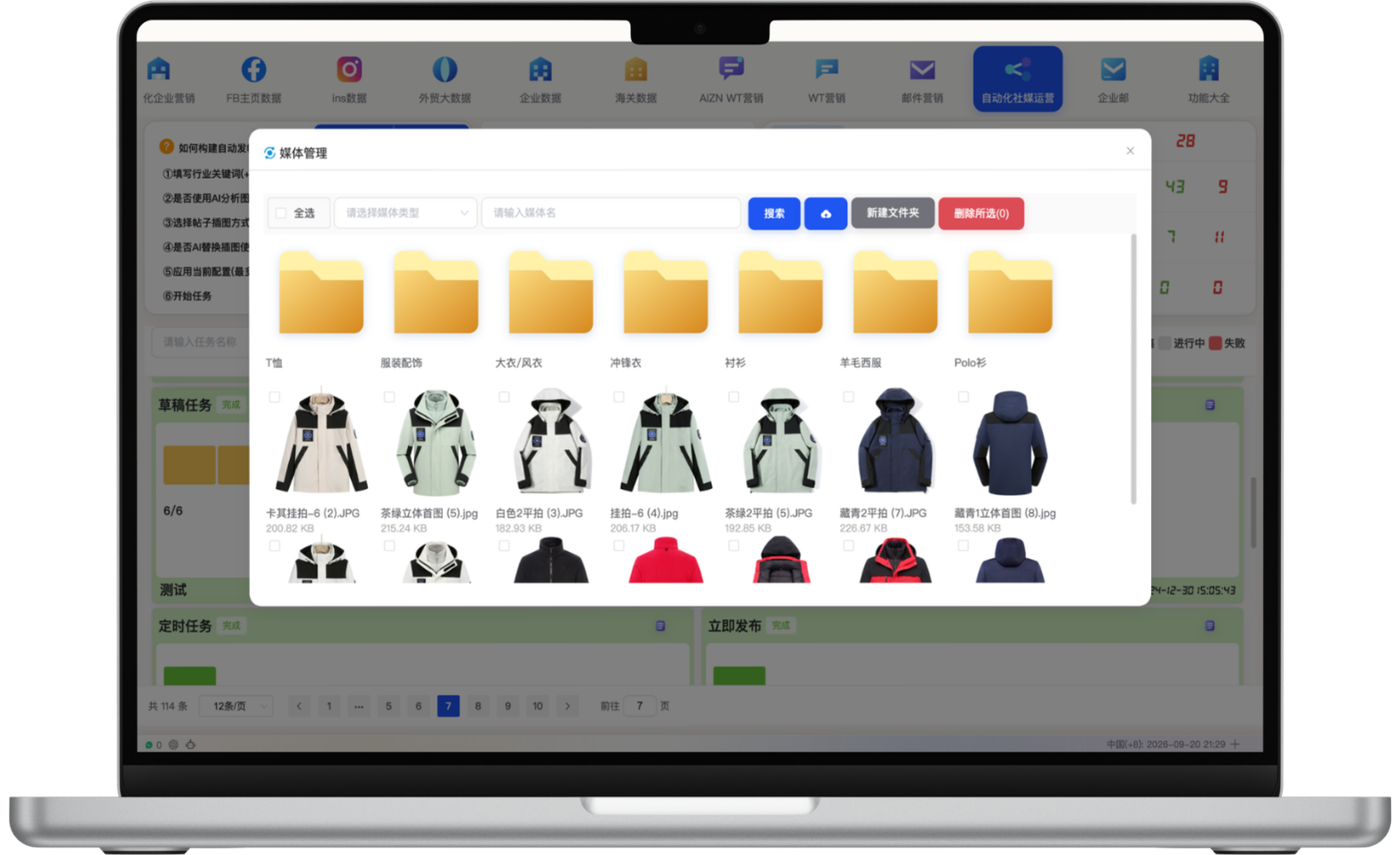The height and width of the screenshot is (855, 1400).
Task: Switch to the WT营销 tab
Action: pyautogui.click(x=827, y=79)
